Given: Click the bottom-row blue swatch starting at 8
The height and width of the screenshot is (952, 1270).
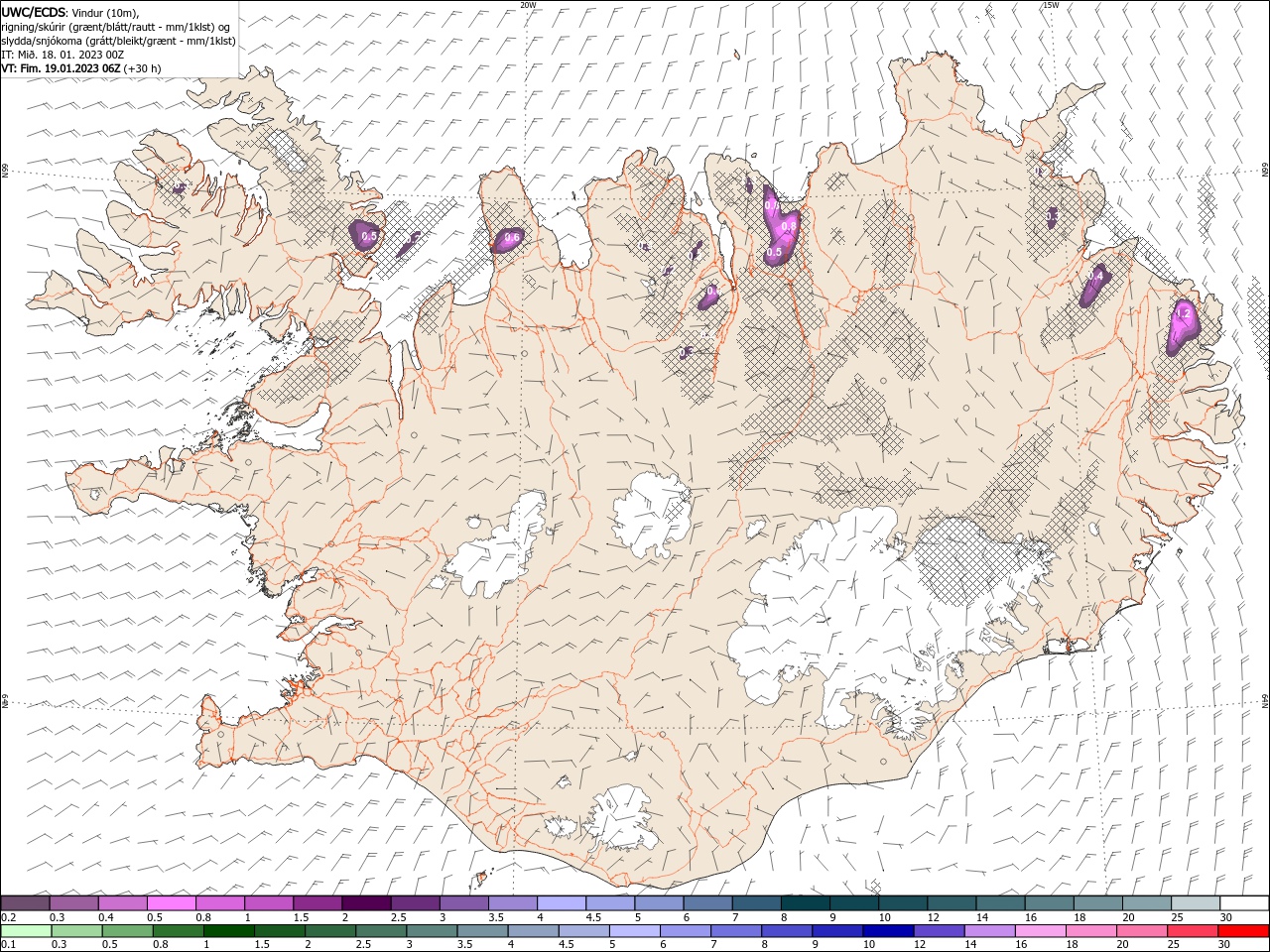Looking at the screenshot, I should coord(787,930).
